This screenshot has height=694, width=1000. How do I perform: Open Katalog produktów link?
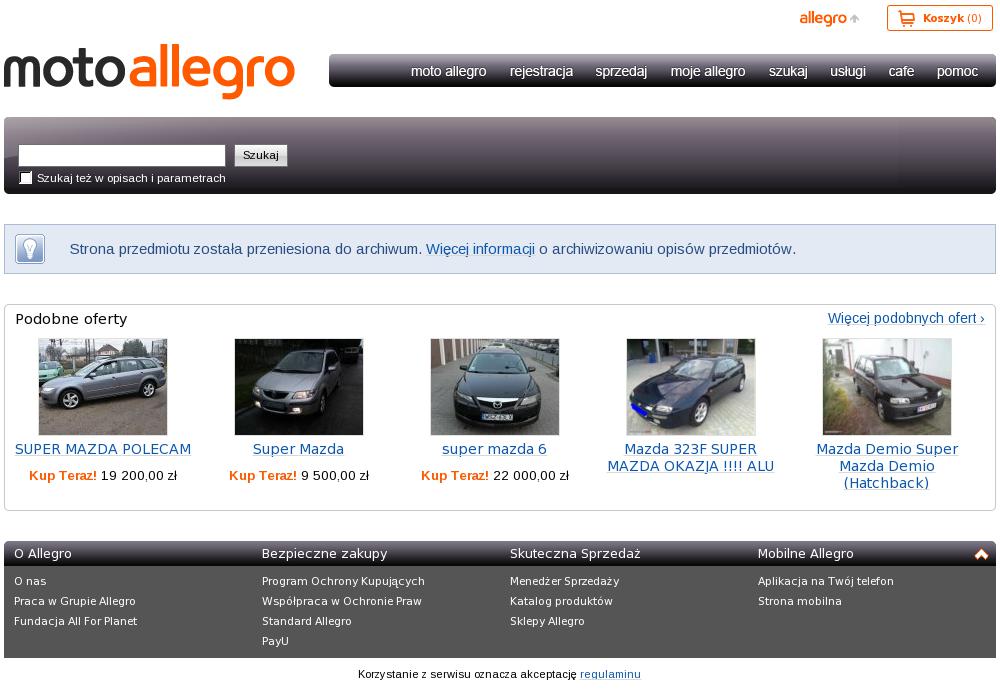click(x=561, y=601)
